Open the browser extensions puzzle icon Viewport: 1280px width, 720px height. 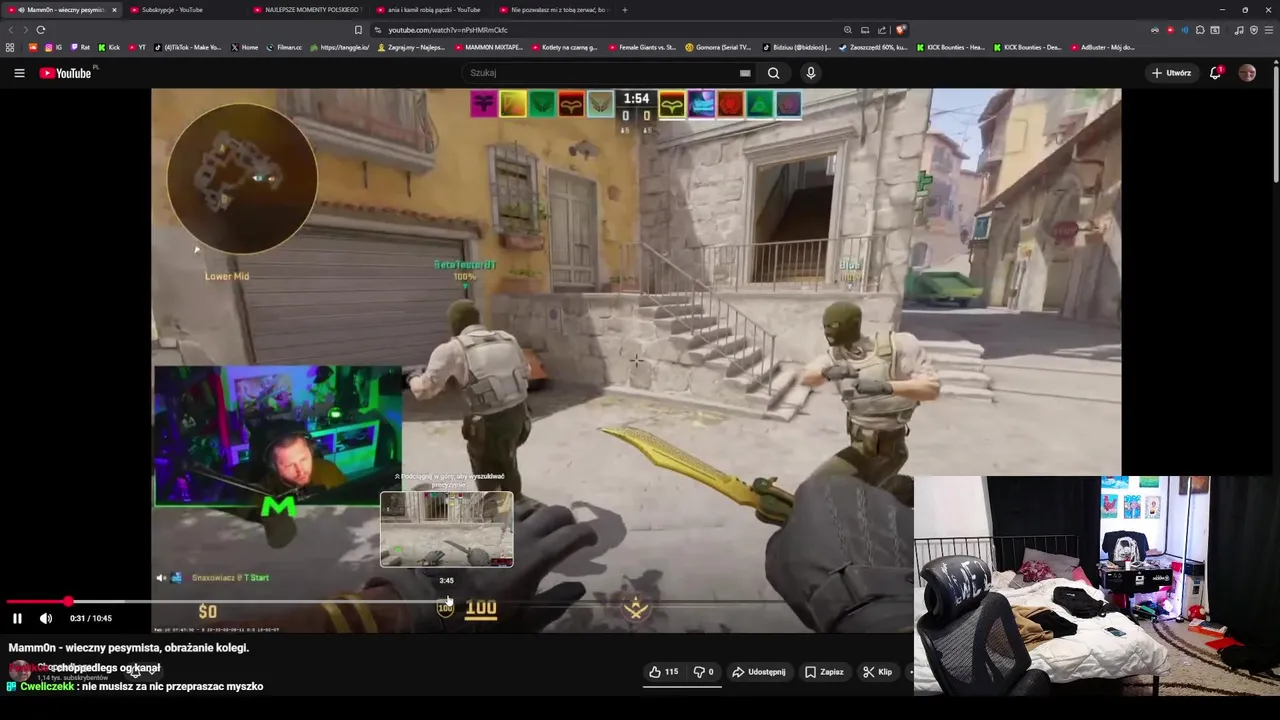coord(1200,30)
